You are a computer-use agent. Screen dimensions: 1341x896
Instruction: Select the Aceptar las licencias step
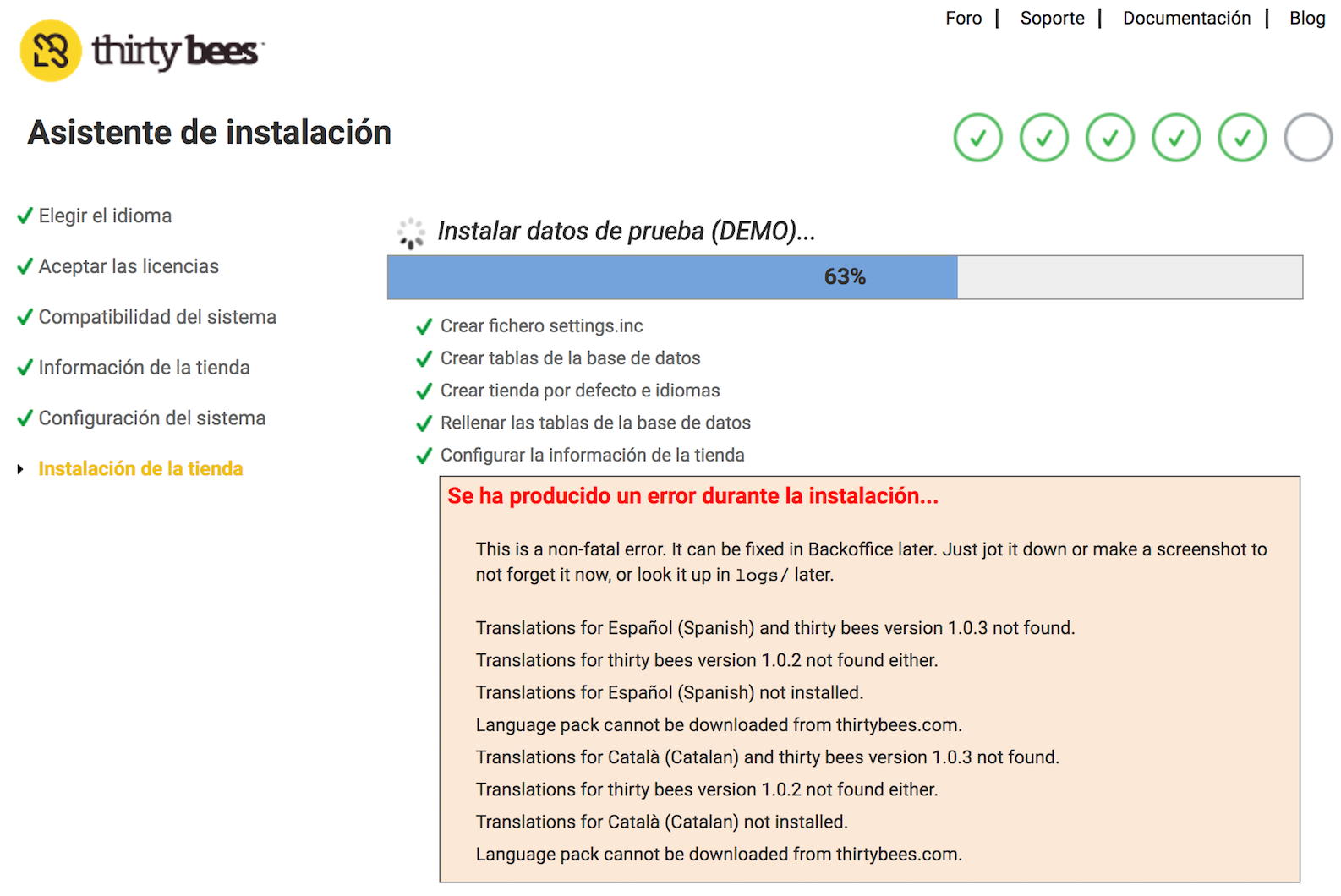(x=129, y=266)
